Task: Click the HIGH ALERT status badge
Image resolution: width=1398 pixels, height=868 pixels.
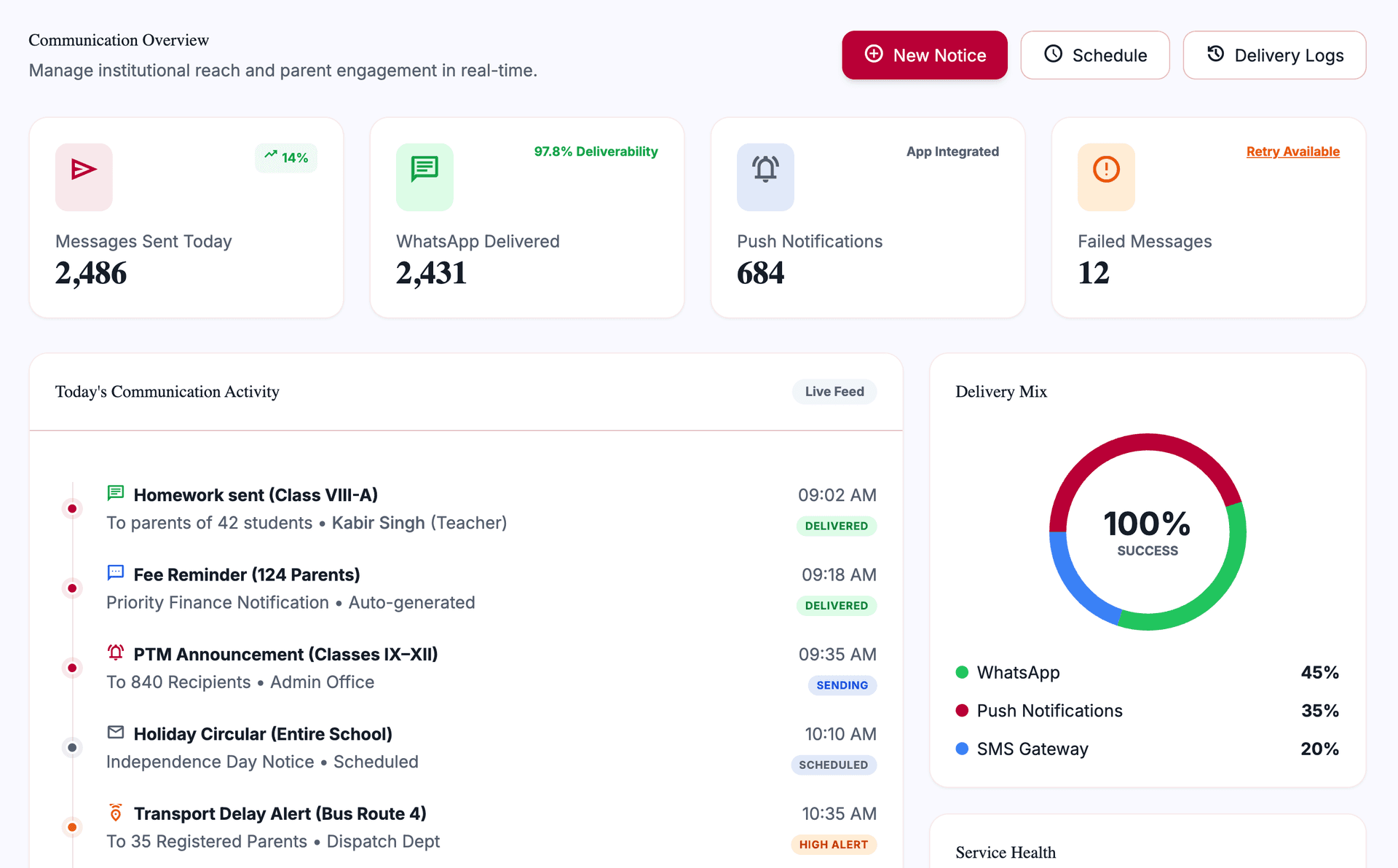Action: coord(834,845)
